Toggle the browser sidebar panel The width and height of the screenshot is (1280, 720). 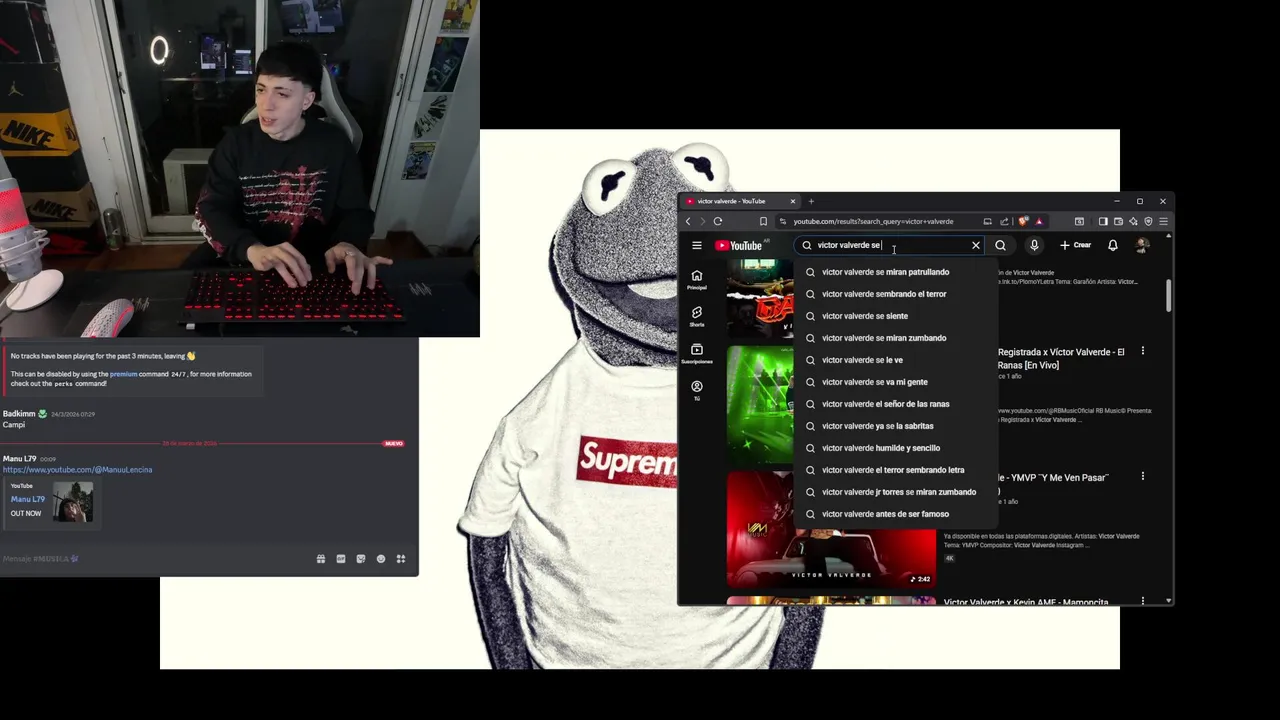click(x=1103, y=221)
